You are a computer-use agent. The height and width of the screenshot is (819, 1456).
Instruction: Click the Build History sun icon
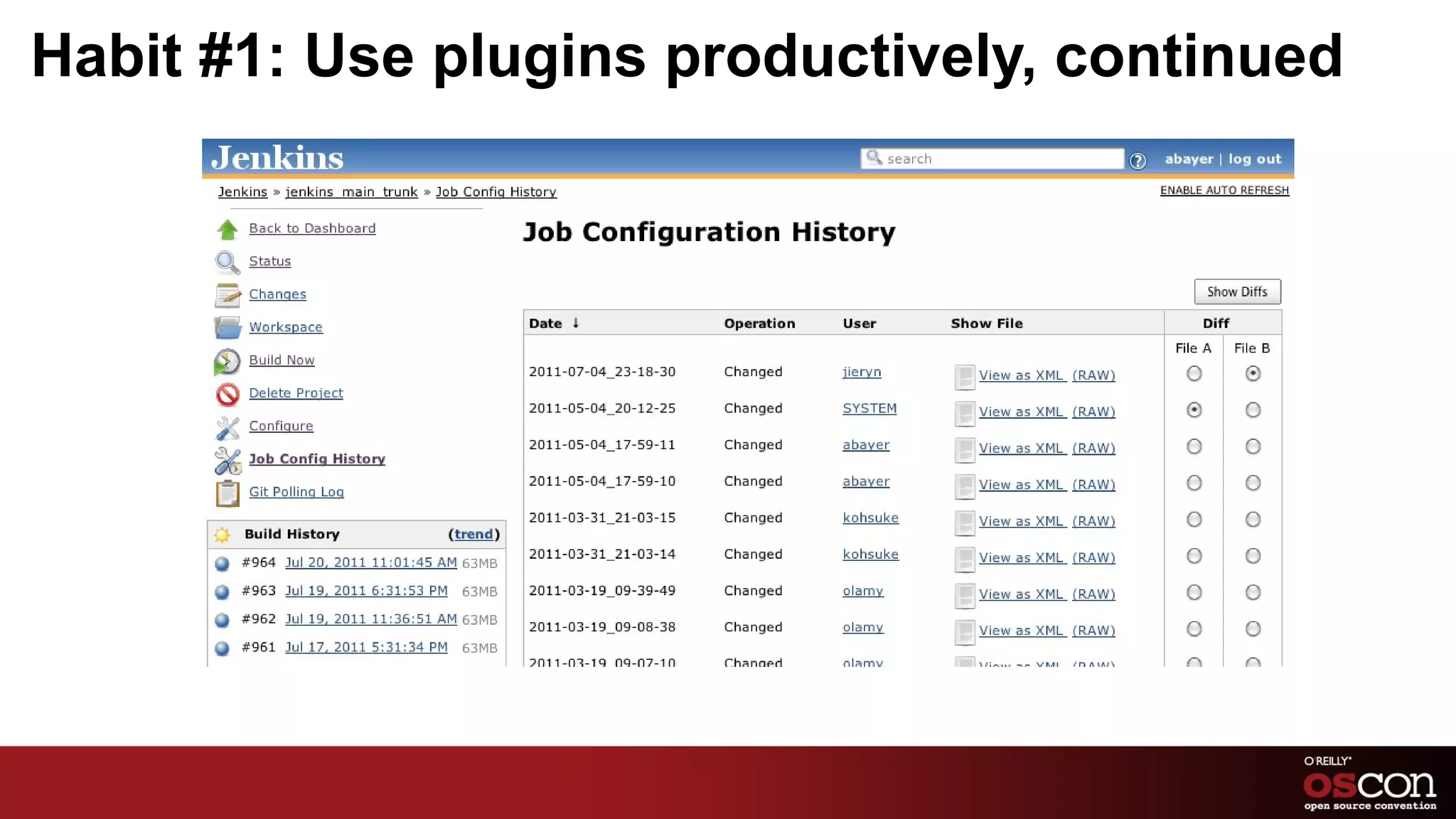point(222,535)
